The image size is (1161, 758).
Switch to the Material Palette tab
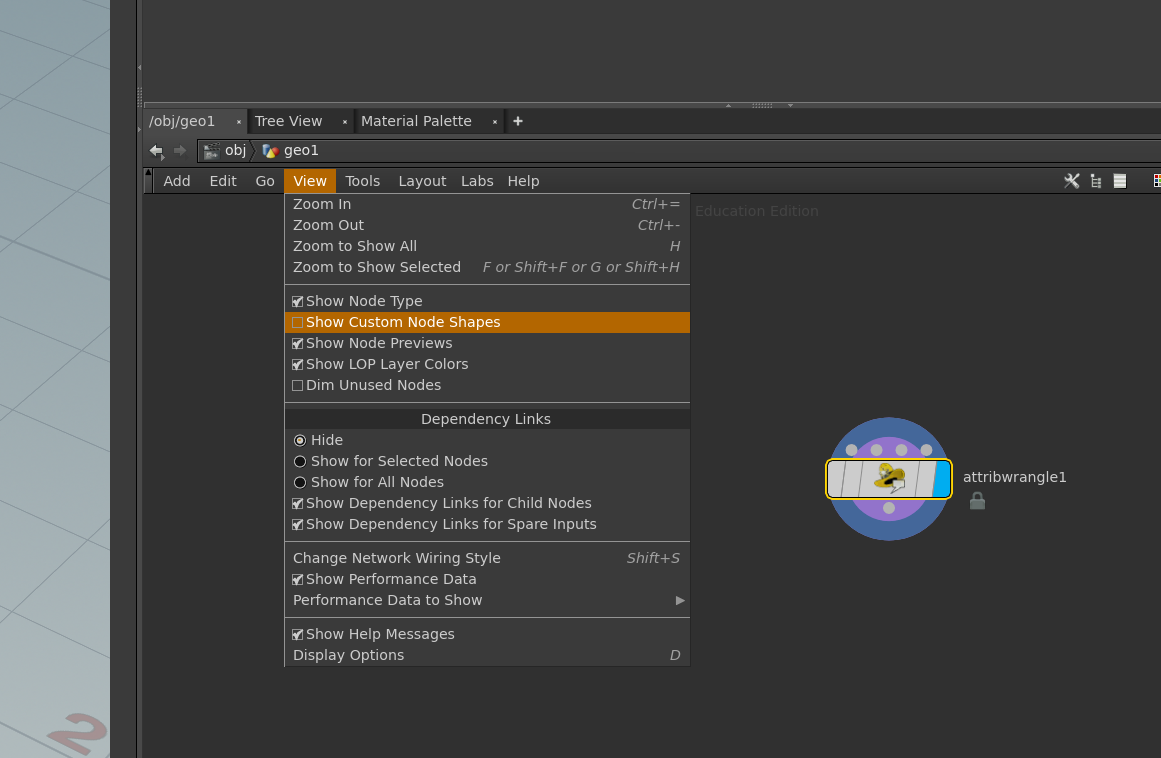416,121
